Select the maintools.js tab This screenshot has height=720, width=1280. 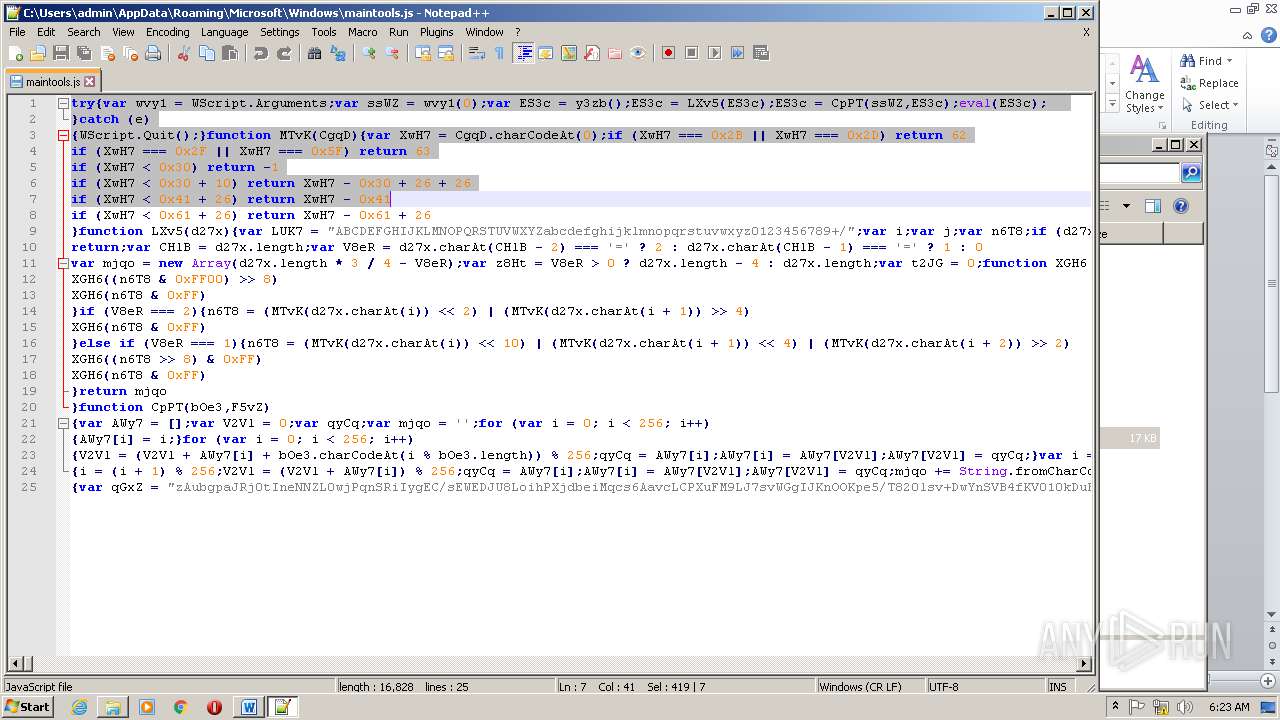[52, 82]
